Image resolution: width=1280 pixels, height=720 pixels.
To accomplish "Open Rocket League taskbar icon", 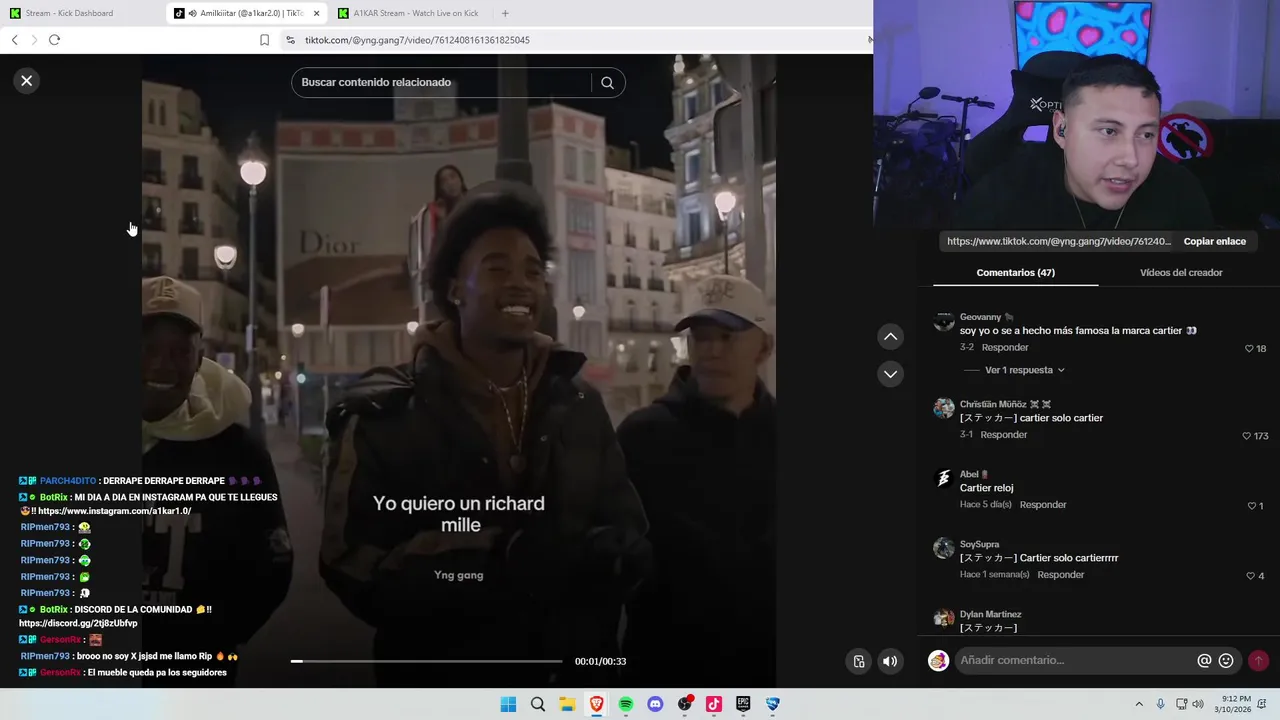I will click(x=773, y=704).
